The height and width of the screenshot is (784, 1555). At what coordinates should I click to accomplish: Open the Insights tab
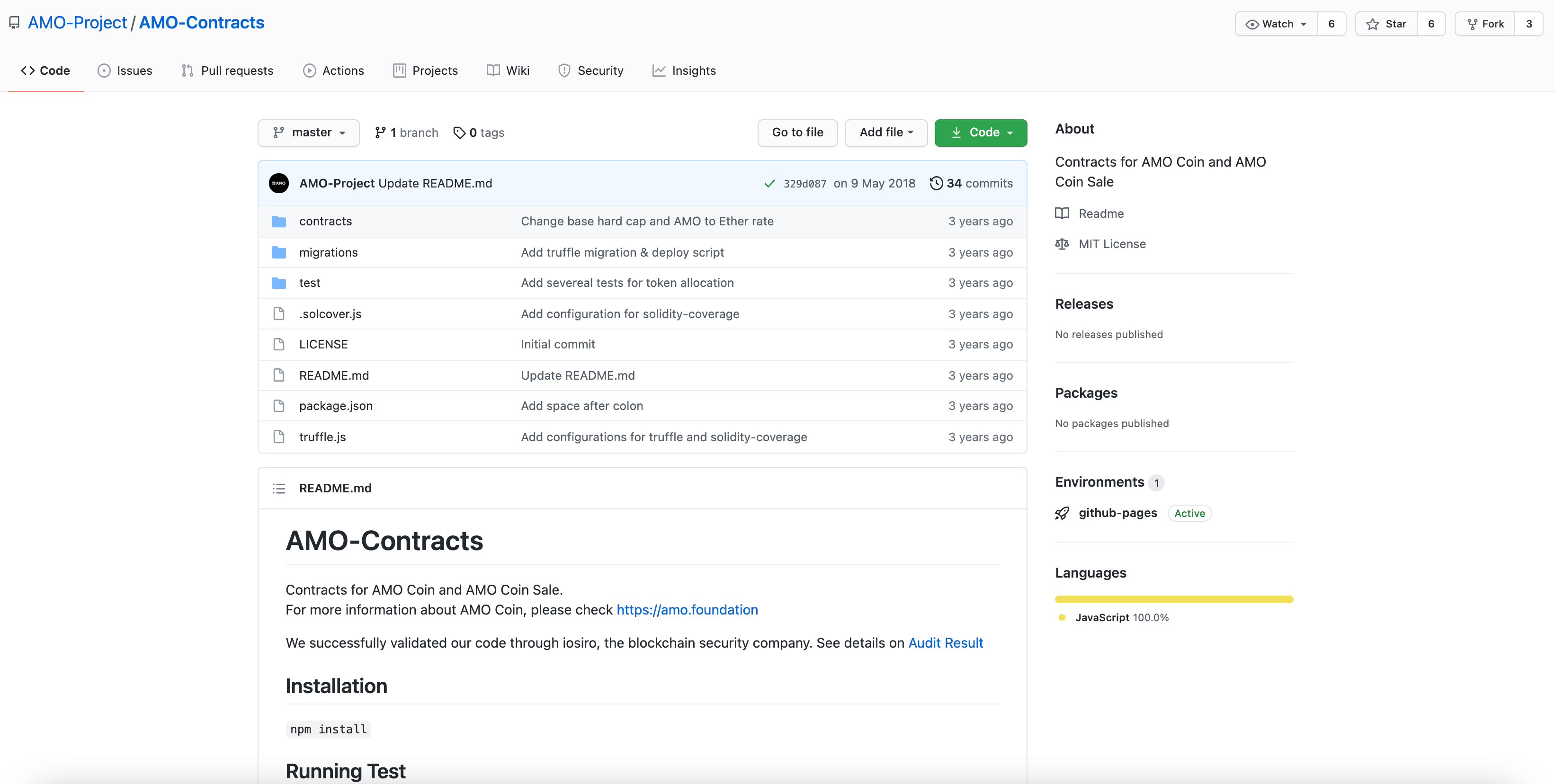[684, 71]
